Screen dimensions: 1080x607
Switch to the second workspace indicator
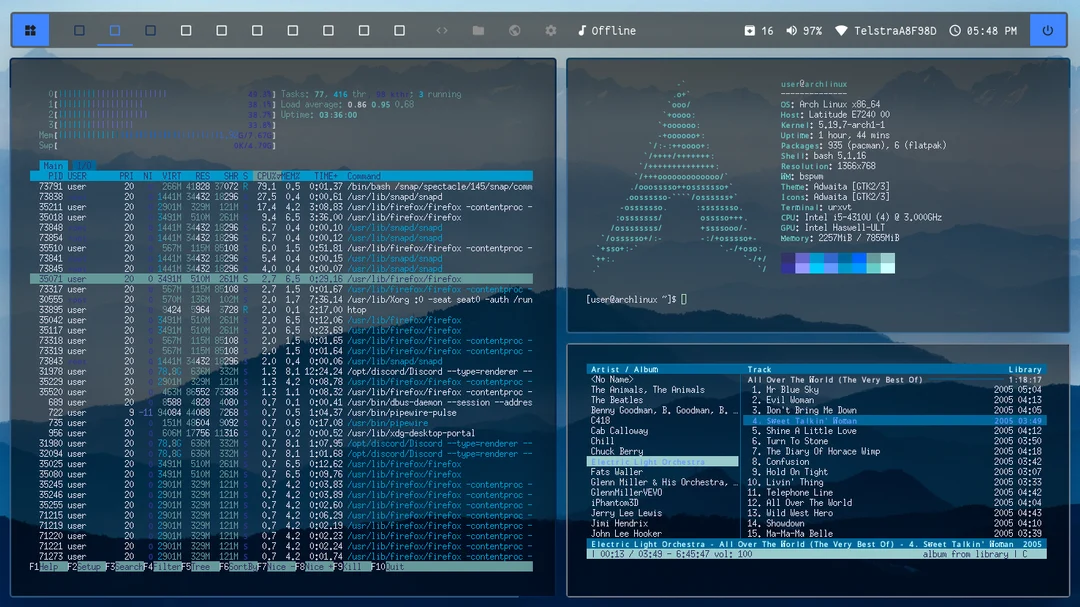[114, 30]
